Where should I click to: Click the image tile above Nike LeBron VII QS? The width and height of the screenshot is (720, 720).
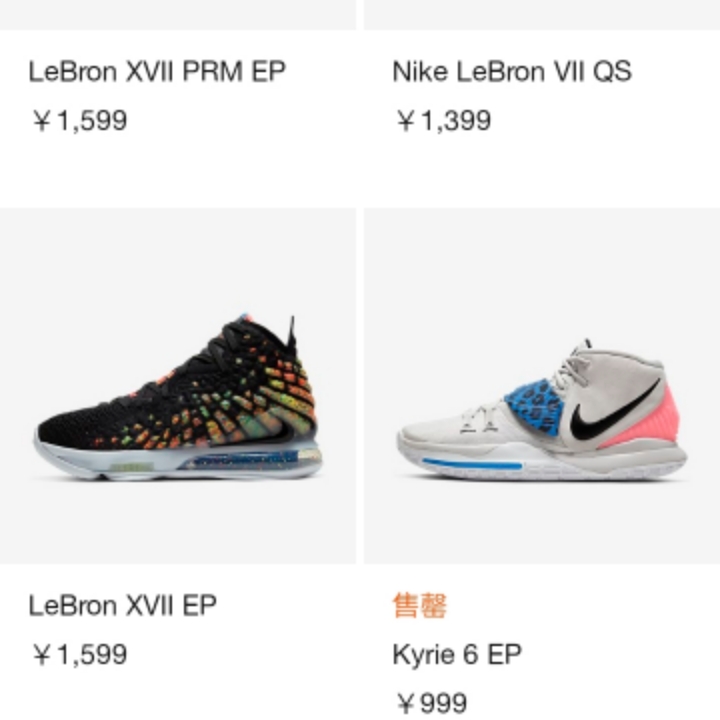click(542, 15)
